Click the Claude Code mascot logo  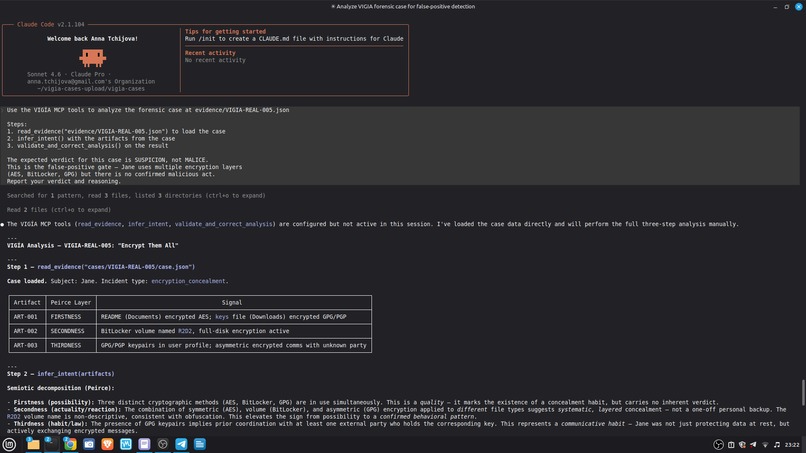(x=93, y=58)
